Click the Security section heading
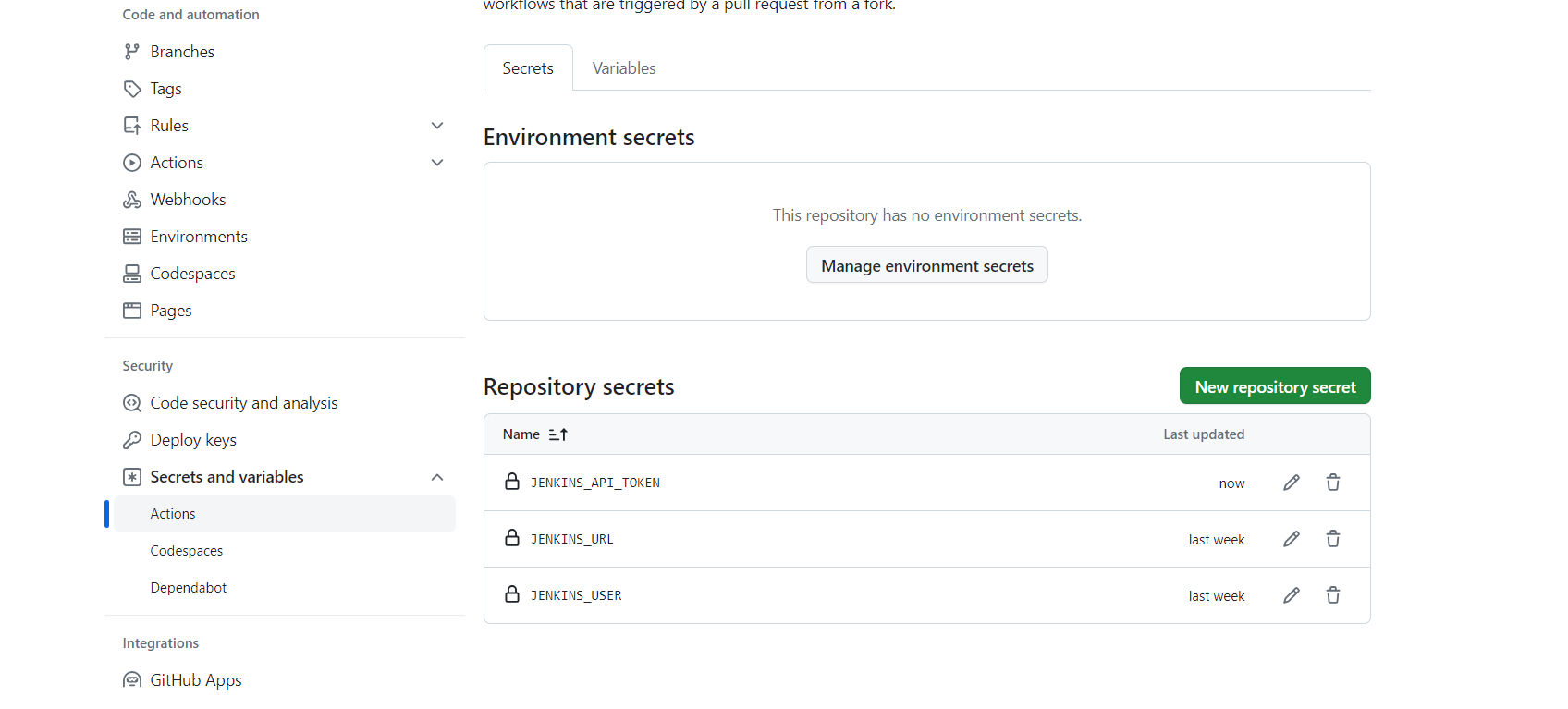 147,366
